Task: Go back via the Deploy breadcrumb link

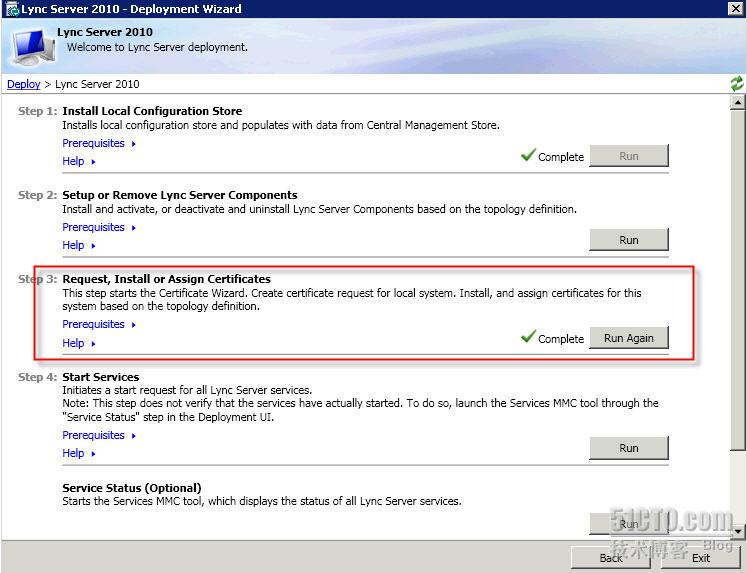Action: [x=23, y=84]
